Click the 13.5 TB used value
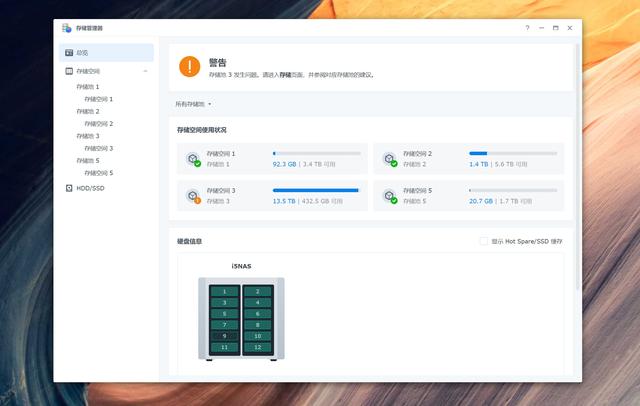The height and width of the screenshot is (406, 640). coord(284,201)
